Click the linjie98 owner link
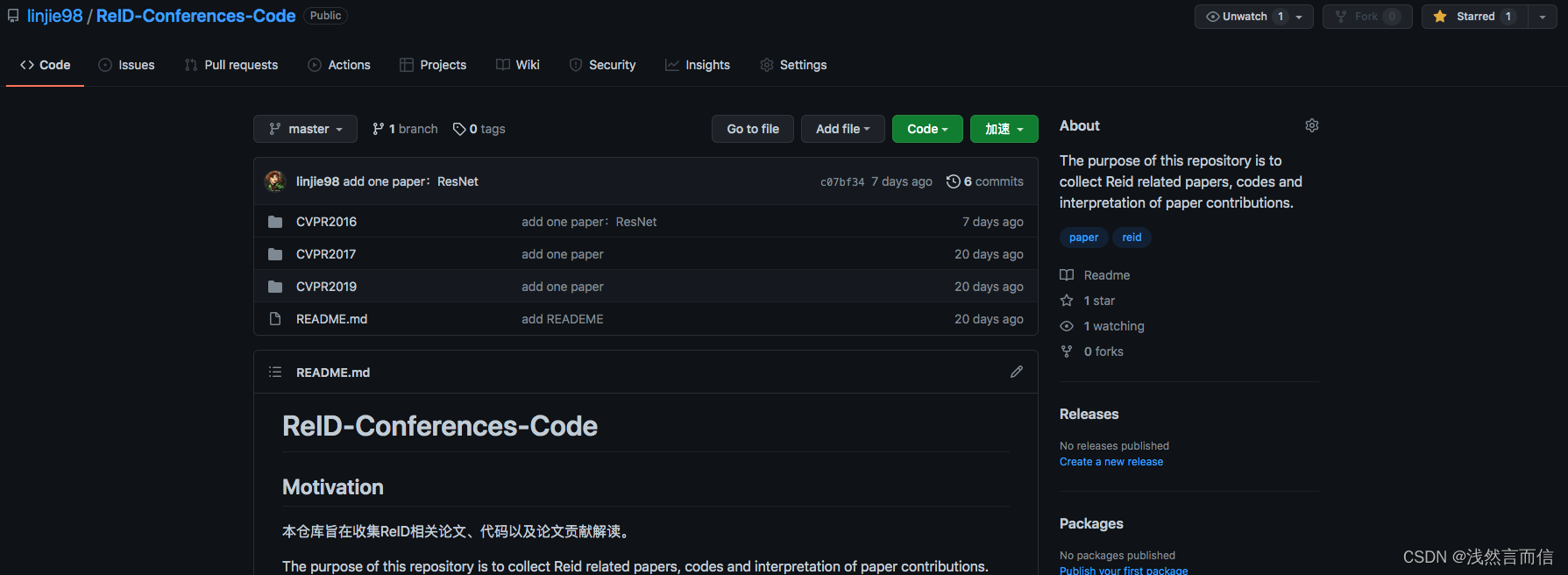1568x575 pixels. tap(54, 16)
